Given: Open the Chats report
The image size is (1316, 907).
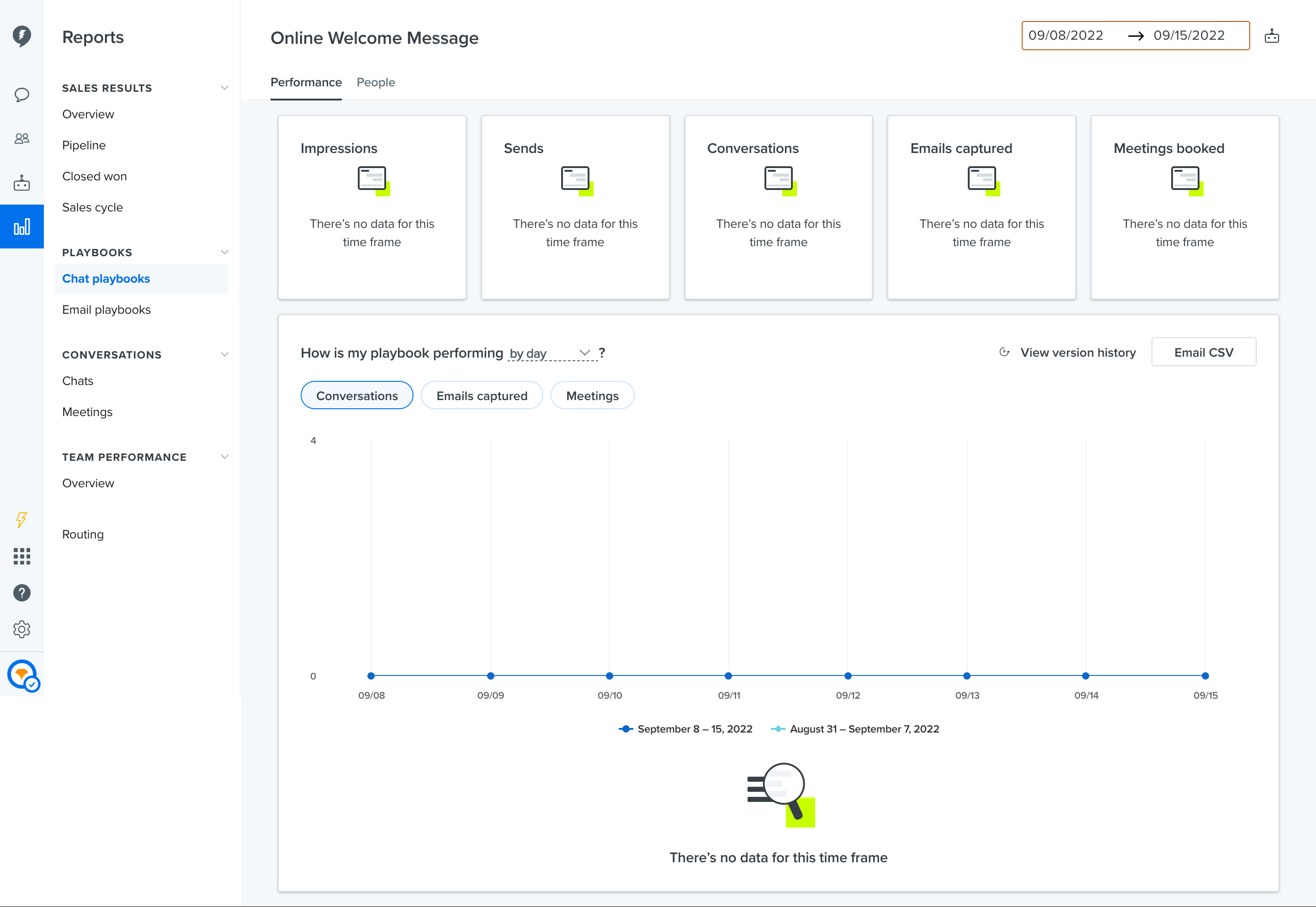Looking at the screenshot, I should point(77,381).
